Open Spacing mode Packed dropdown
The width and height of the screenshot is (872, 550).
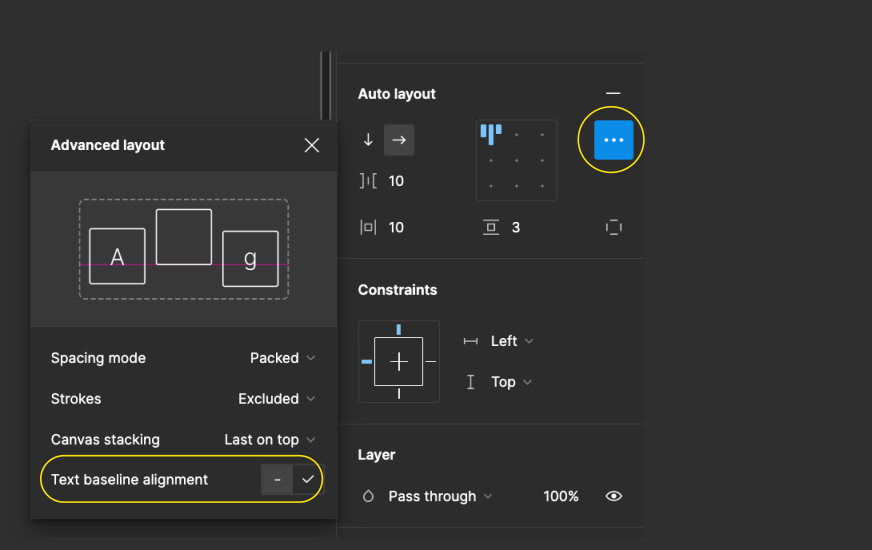tap(283, 358)
